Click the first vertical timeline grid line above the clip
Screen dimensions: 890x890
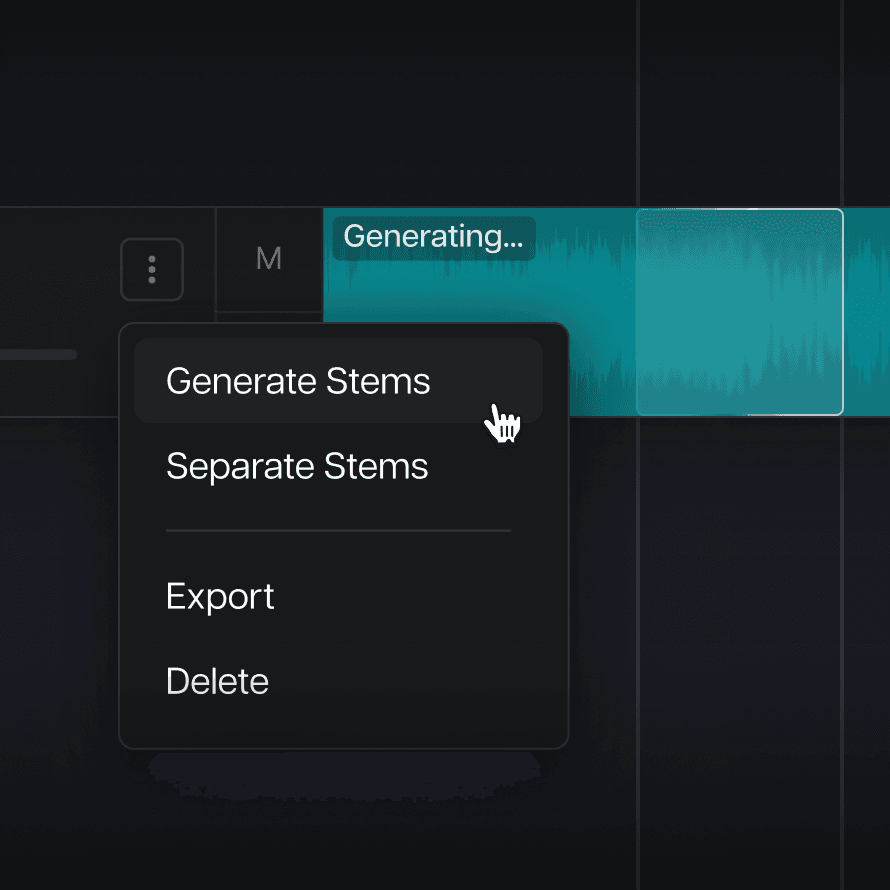638,100
